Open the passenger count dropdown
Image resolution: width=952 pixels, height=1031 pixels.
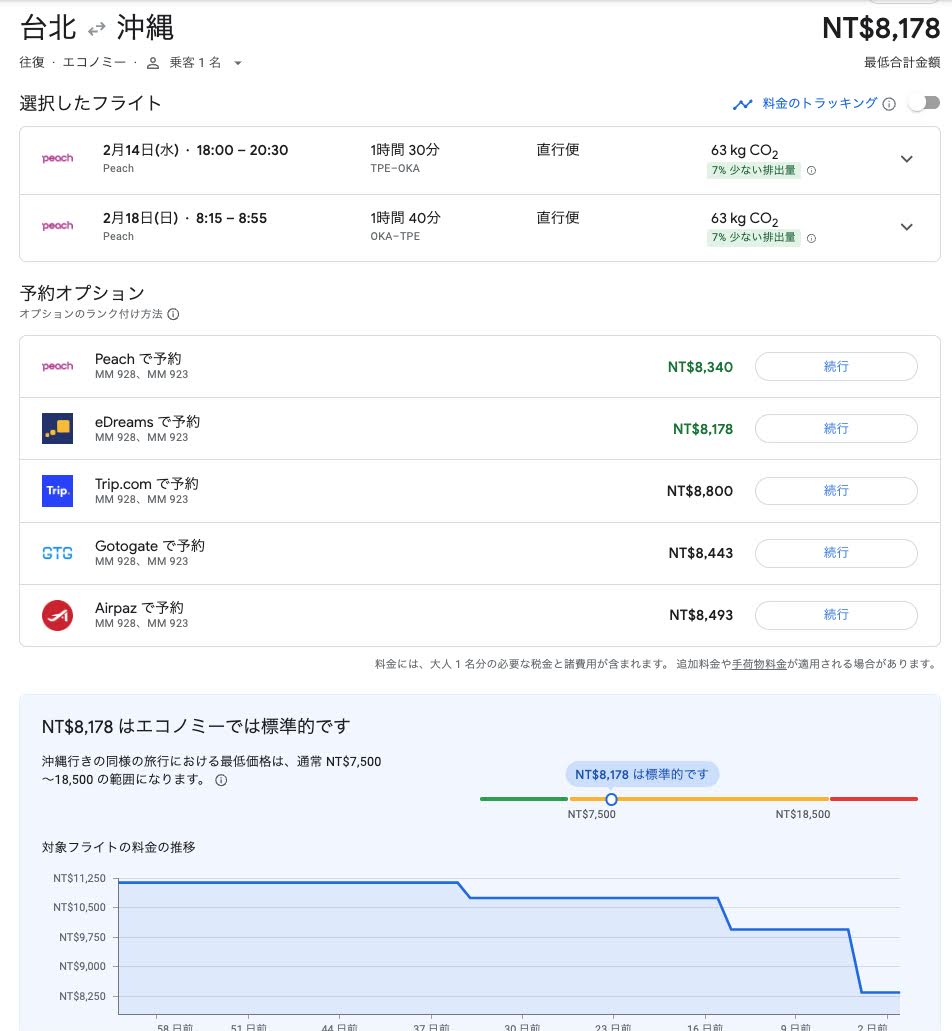click(237, 63)
